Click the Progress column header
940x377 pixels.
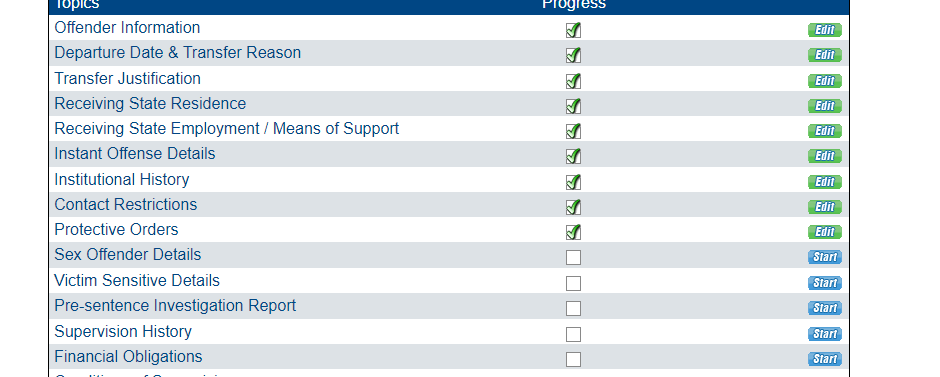tap(574, 5)
